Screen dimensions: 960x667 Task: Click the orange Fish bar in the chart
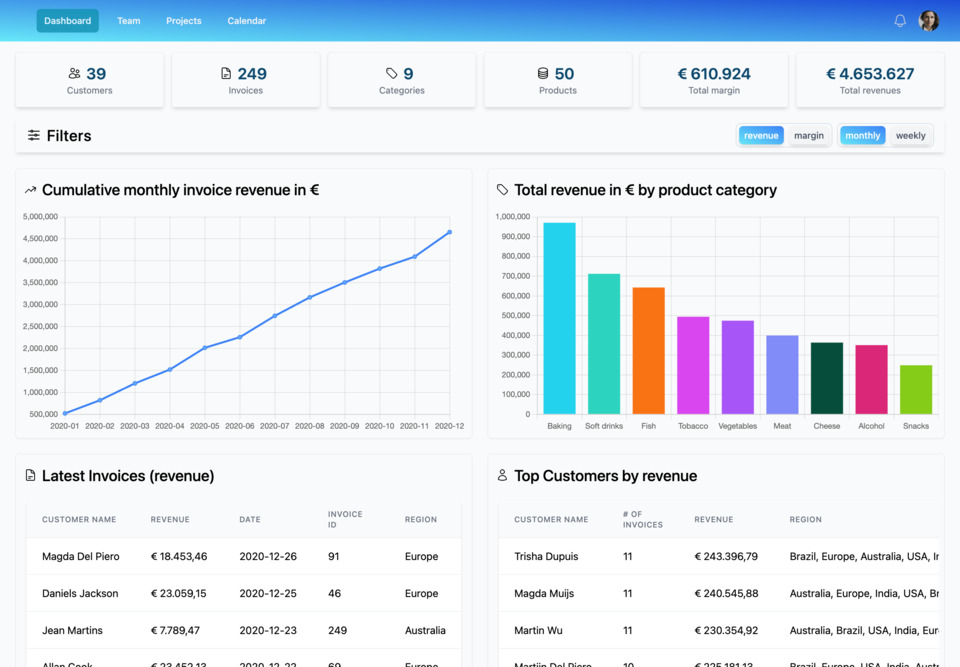click(648, 350)
